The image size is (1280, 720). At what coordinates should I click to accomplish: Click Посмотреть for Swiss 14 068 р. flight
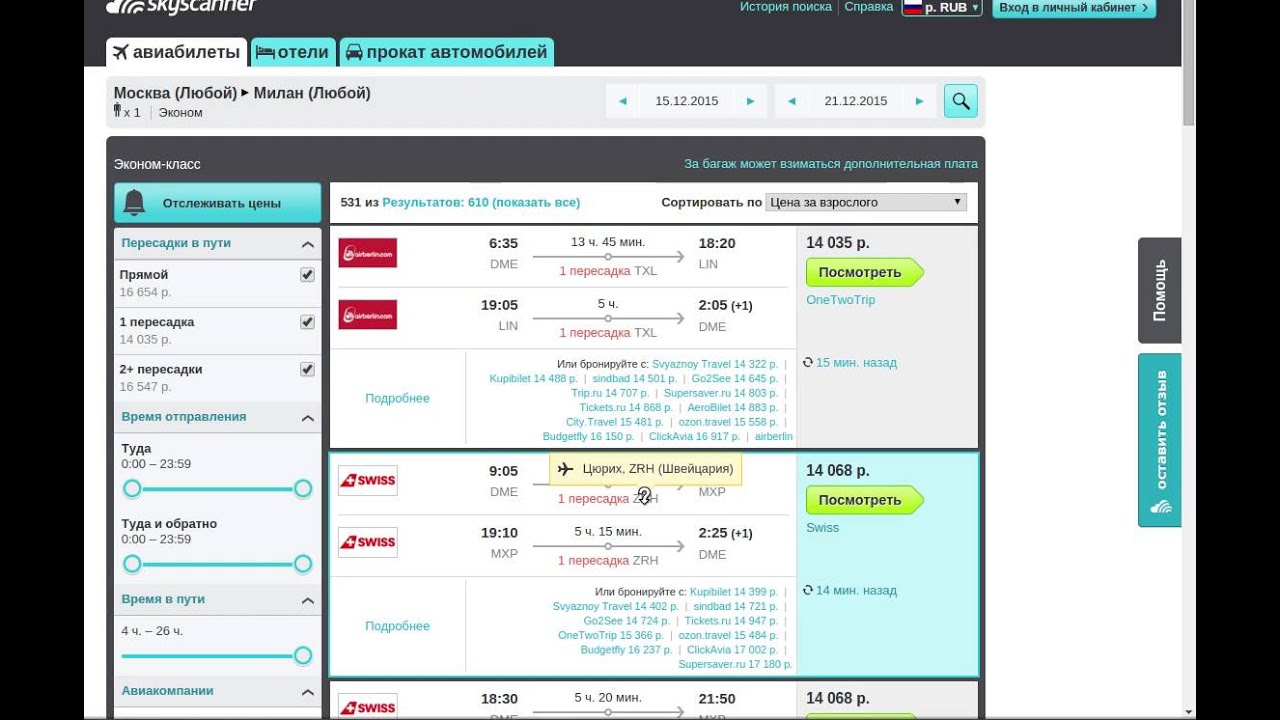pyautogui.click(x=864, y=500)
